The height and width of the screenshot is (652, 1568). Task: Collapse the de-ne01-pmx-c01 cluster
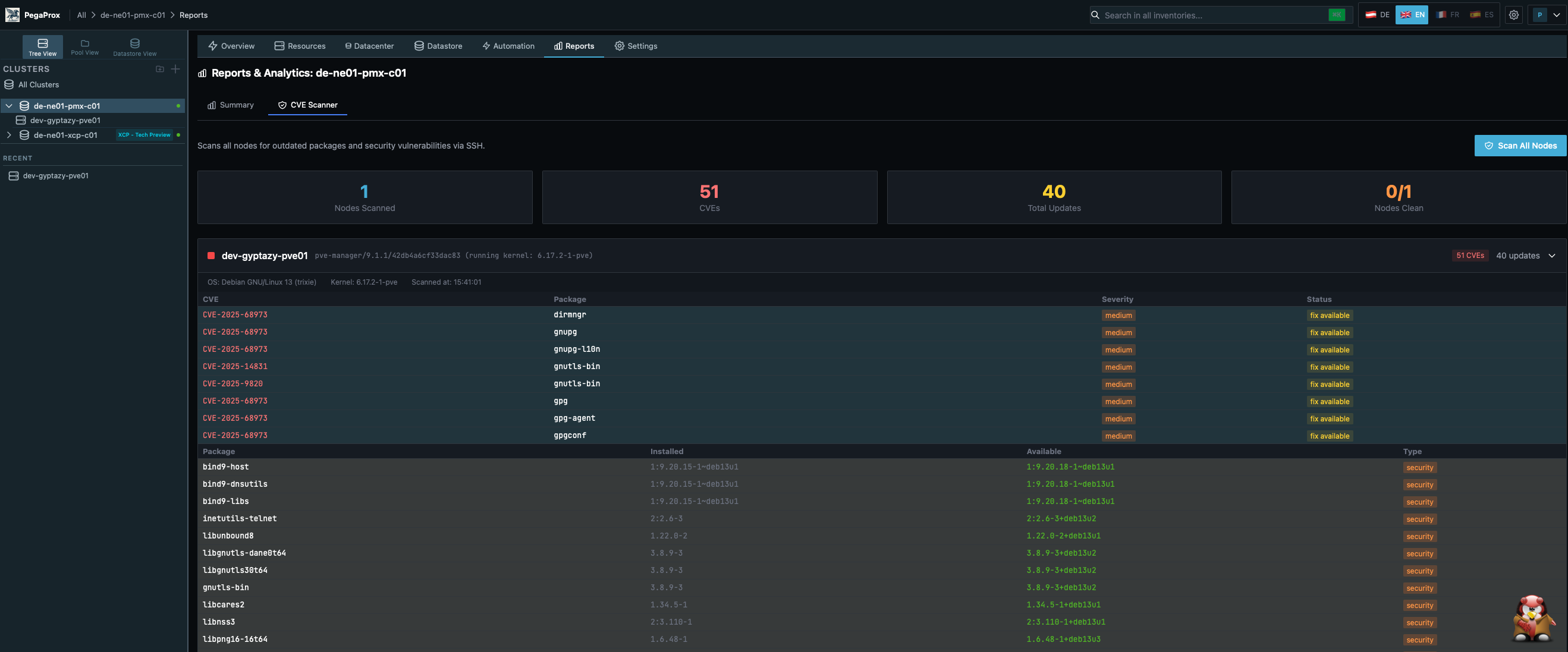pyautogui.click(x=9, y=105)
